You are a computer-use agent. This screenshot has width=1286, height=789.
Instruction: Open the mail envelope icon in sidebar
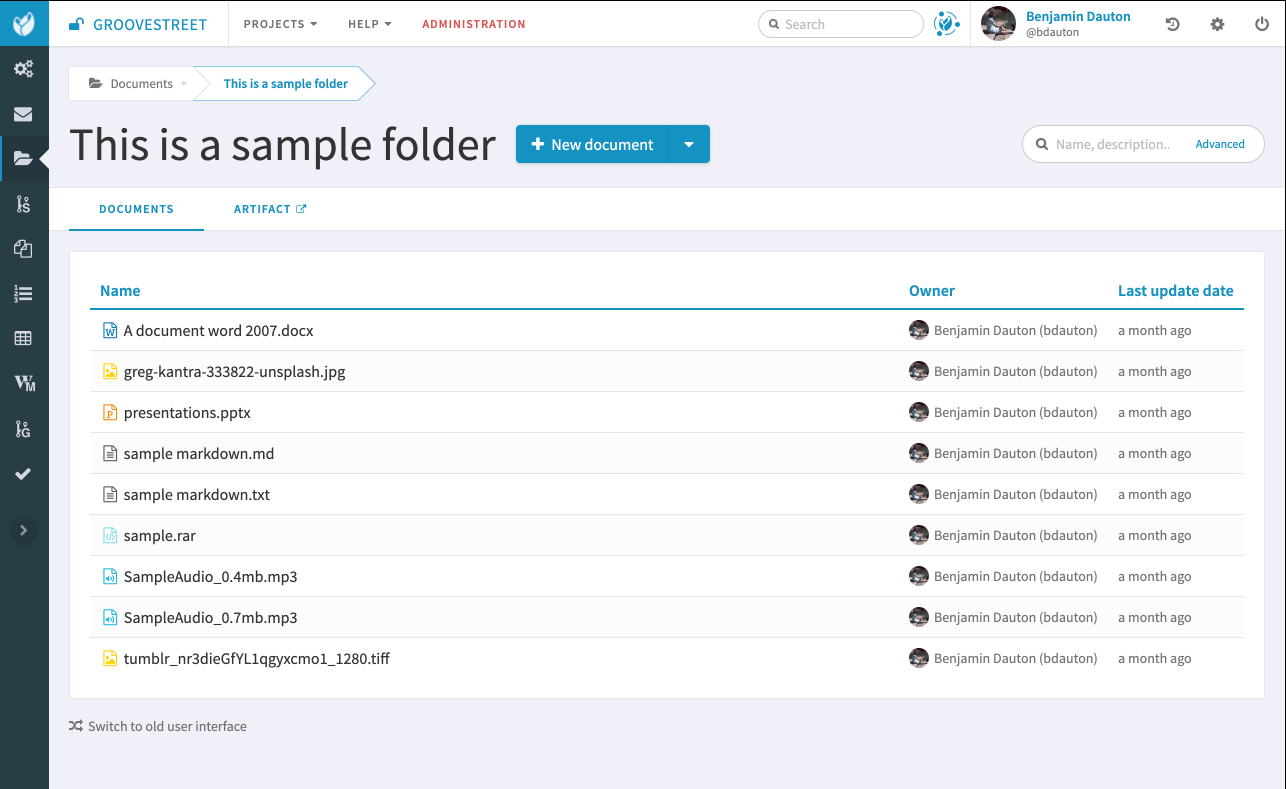point(23,114)
